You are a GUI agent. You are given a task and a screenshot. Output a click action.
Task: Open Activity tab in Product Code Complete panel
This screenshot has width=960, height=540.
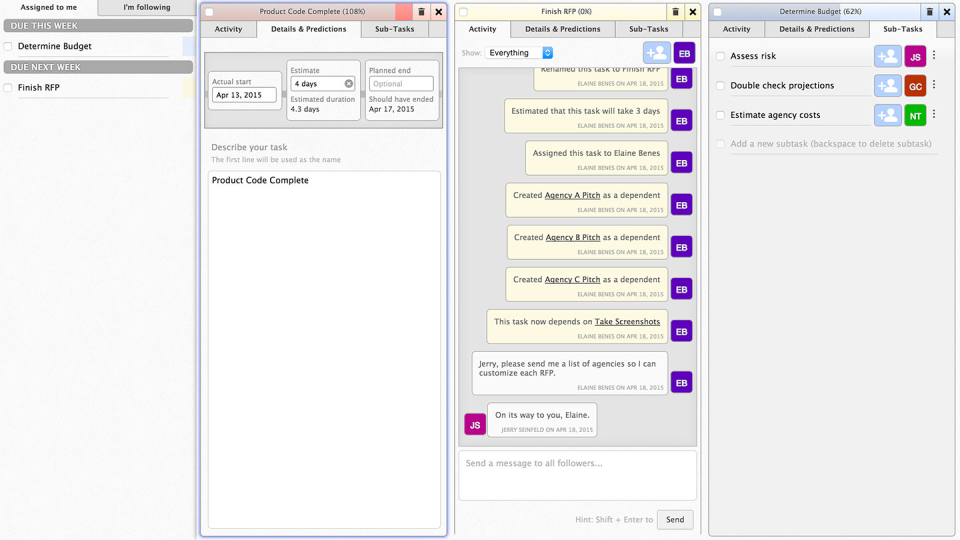coord(228,29)
